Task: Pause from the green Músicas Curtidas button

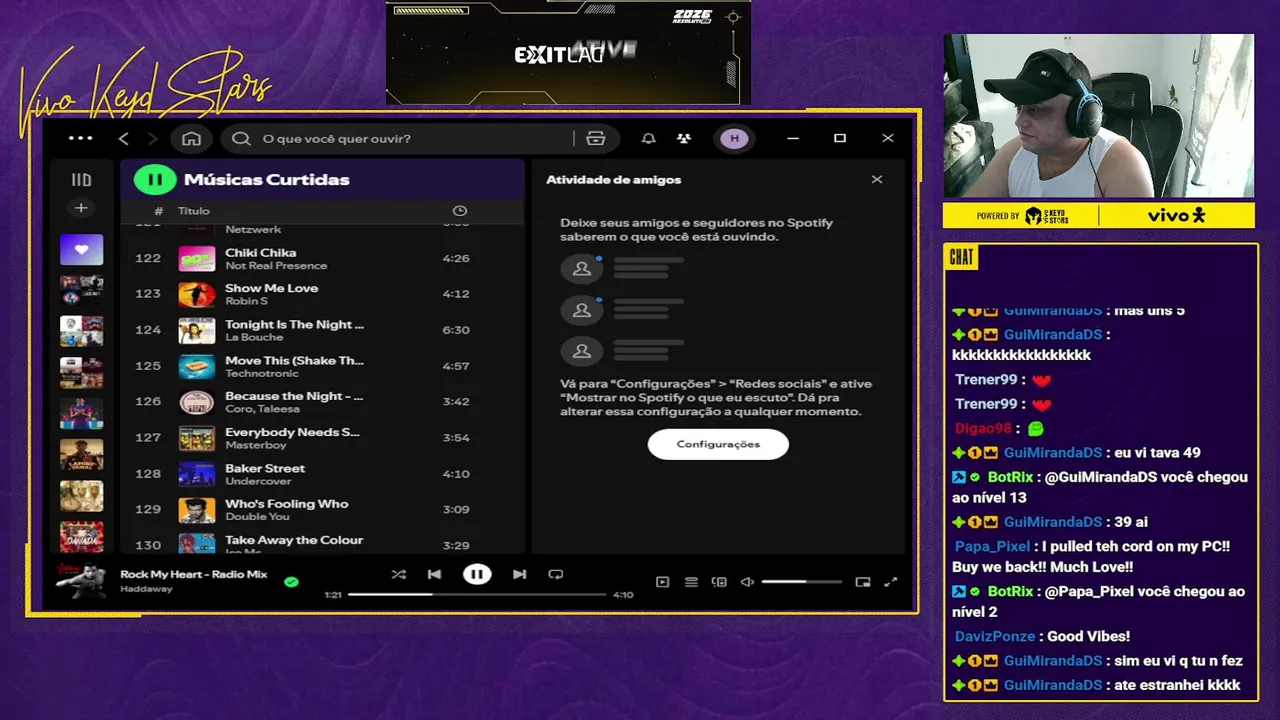Action: point(155,180)
